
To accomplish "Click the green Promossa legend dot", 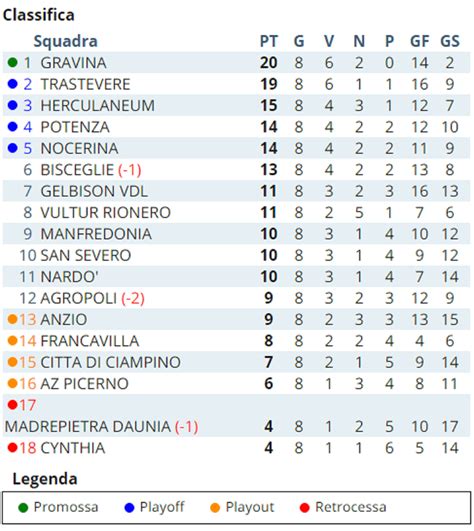I will (x=23, y=508).
